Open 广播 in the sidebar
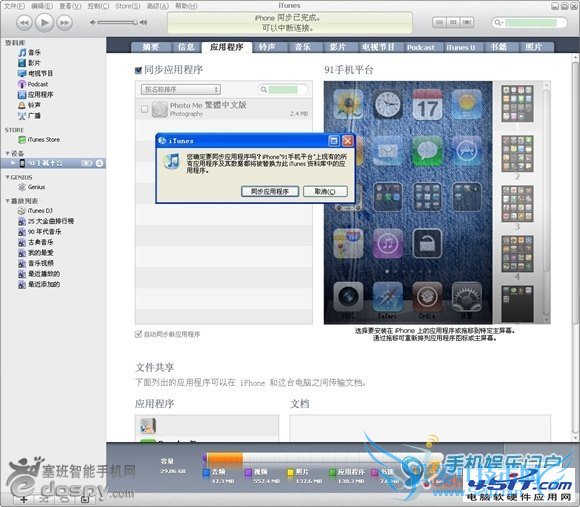This screenshot has height=507, width=580. pos(30,116)
